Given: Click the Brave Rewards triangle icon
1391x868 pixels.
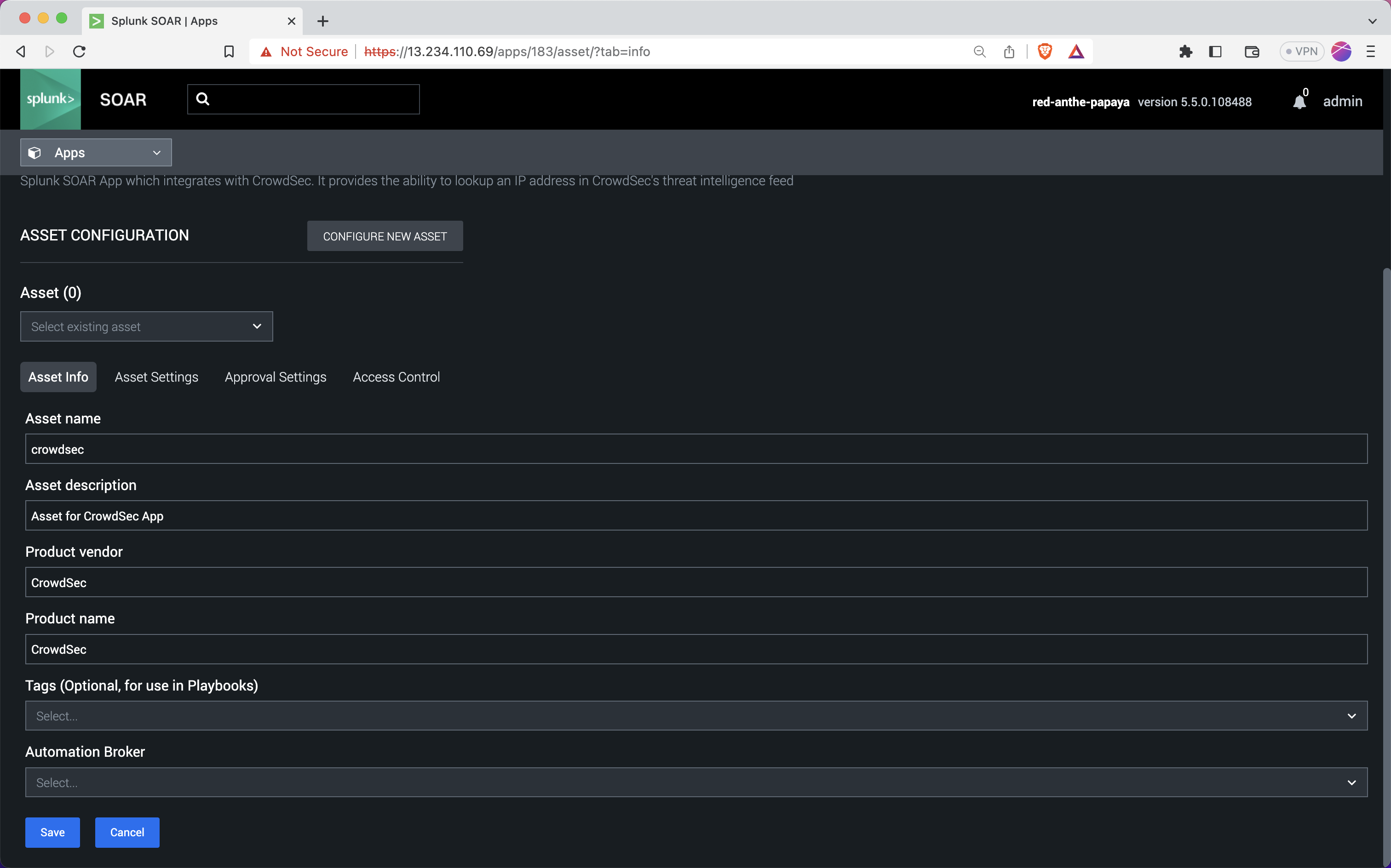Looking at the screenshot, I should click(x=1076, y=51).
